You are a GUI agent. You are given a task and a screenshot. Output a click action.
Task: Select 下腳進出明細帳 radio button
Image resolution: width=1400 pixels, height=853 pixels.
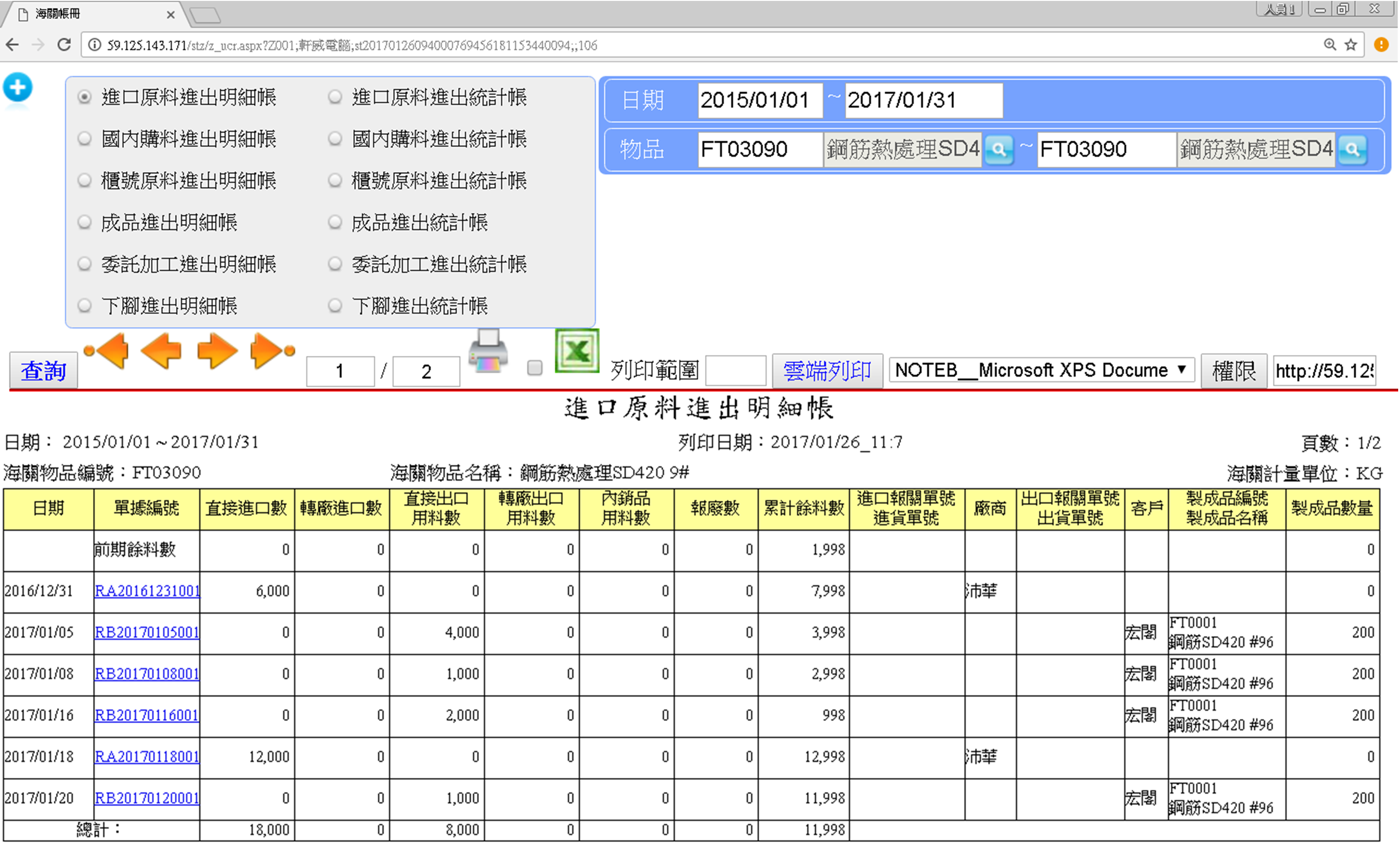(x=85, y=306)
